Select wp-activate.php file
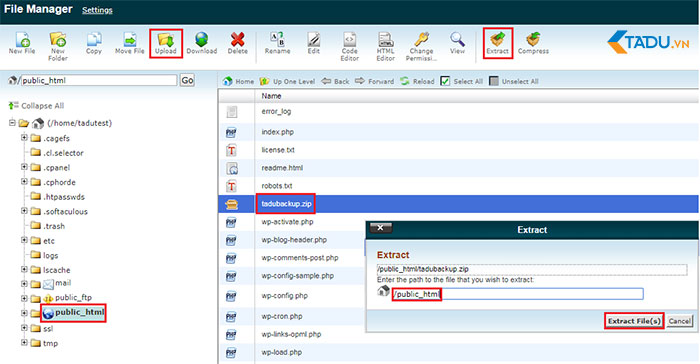 287,222
